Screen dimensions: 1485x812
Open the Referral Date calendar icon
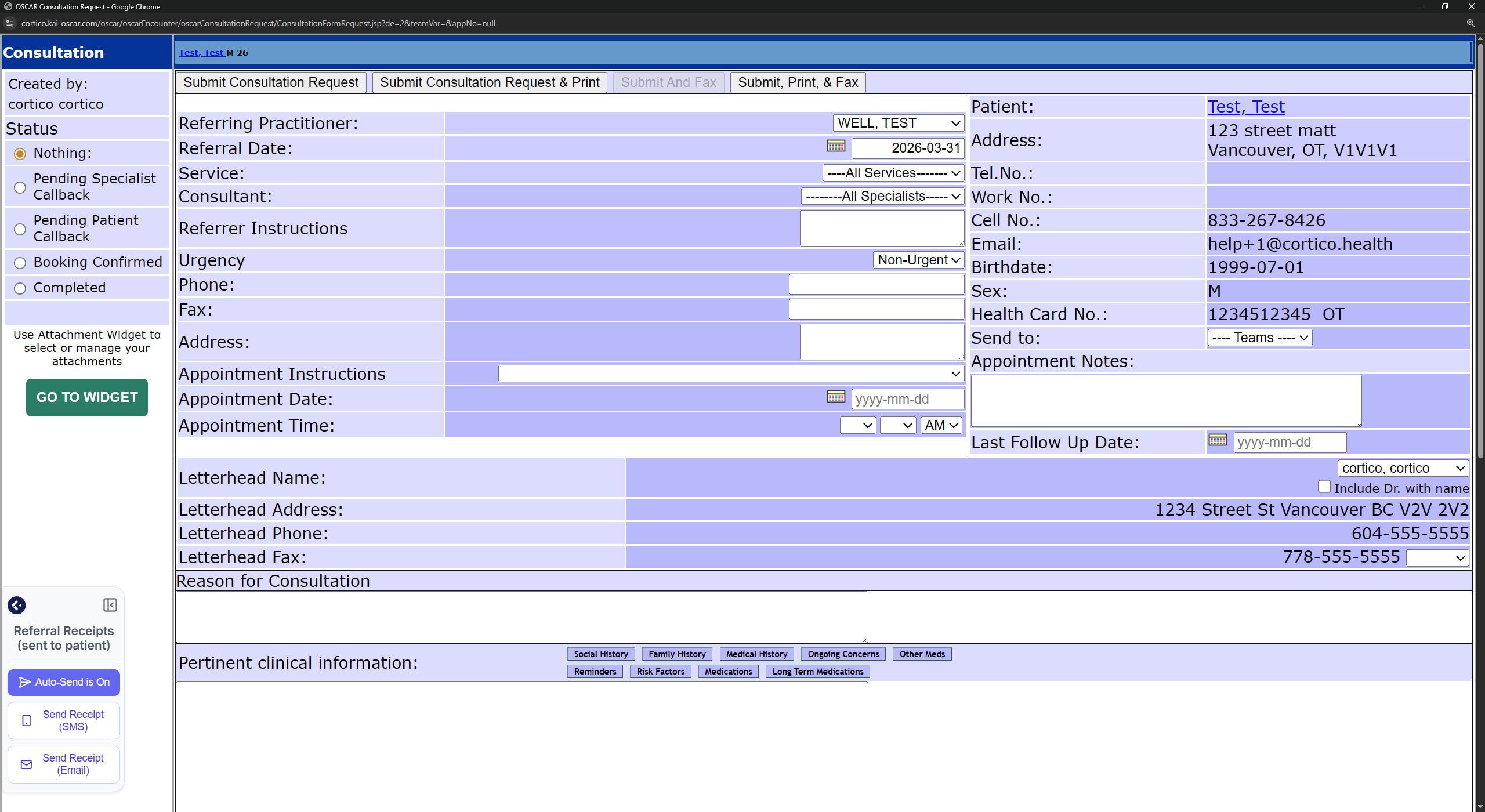pyautogui.click(x=835, y=146)
